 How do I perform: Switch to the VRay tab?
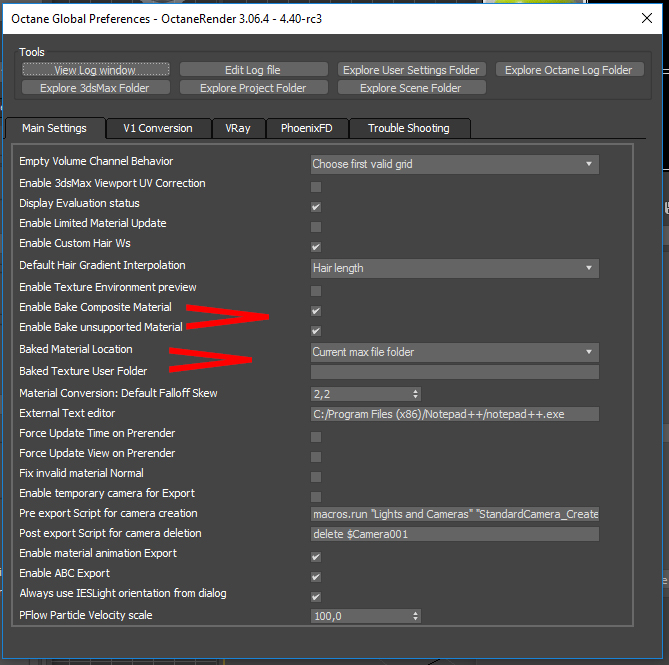[x=238, y=128]
